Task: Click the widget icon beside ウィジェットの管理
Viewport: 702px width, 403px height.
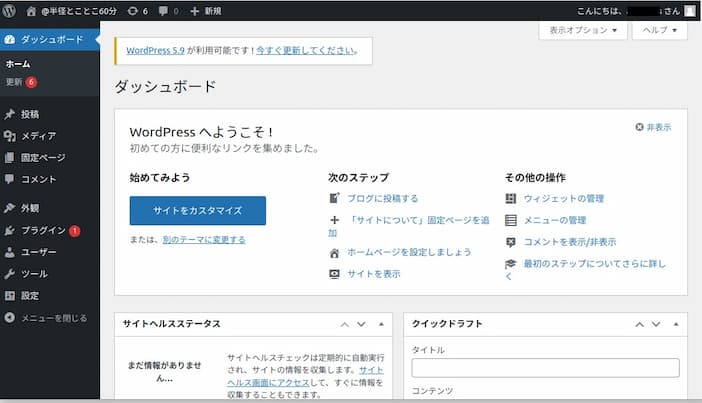Action: (x=511, y=198)
